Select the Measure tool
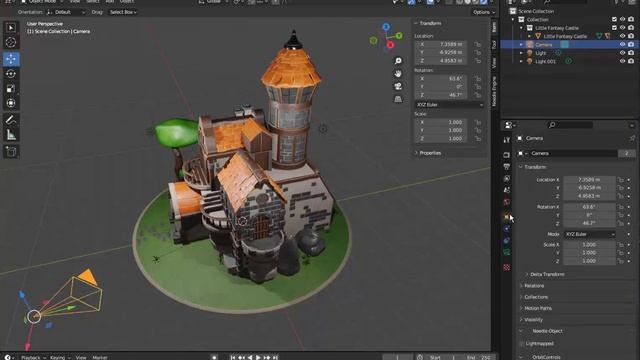This screenshot has width=640, height=360. [11, 134]
